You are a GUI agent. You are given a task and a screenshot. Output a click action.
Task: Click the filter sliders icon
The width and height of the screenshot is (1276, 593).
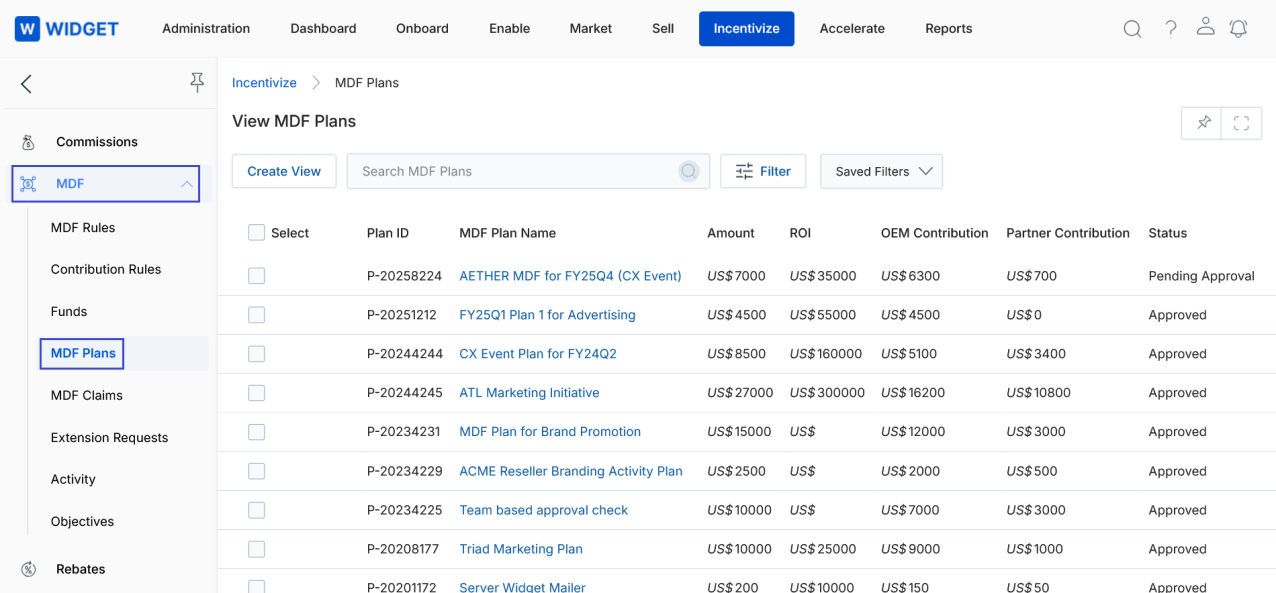coord(744,171)
